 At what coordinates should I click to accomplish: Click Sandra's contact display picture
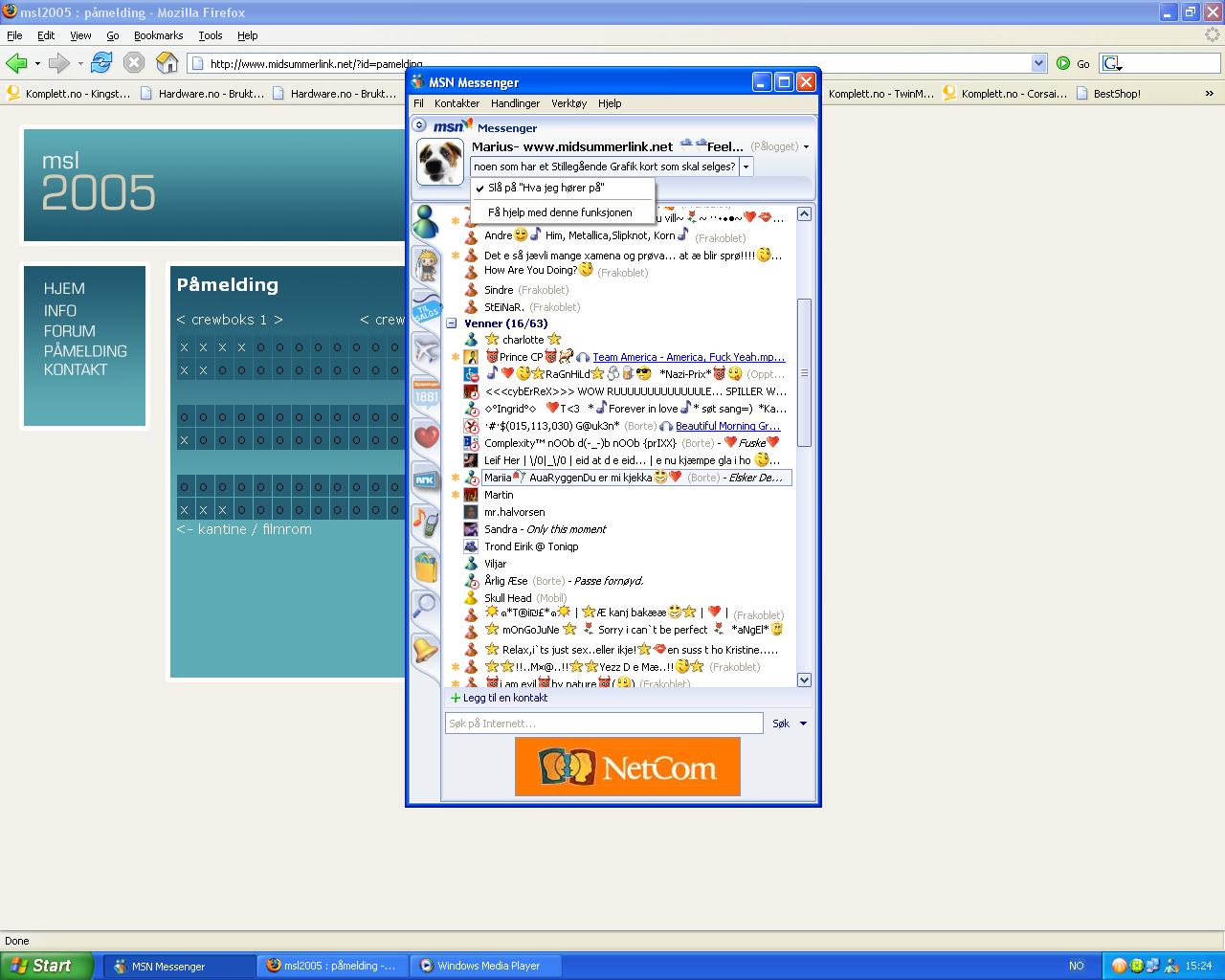(471, 529)
